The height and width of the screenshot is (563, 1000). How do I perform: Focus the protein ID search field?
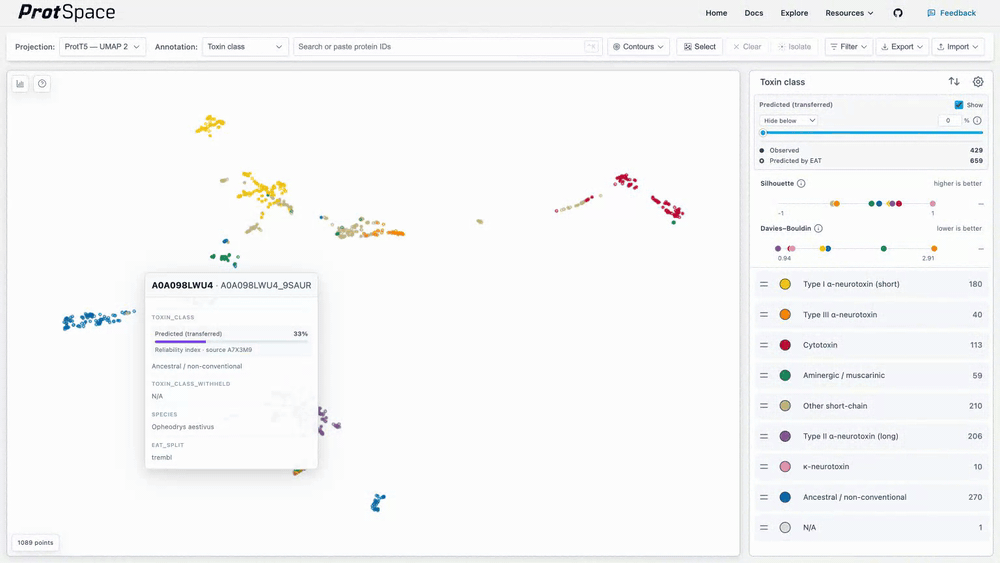click(x=446, y=47)
